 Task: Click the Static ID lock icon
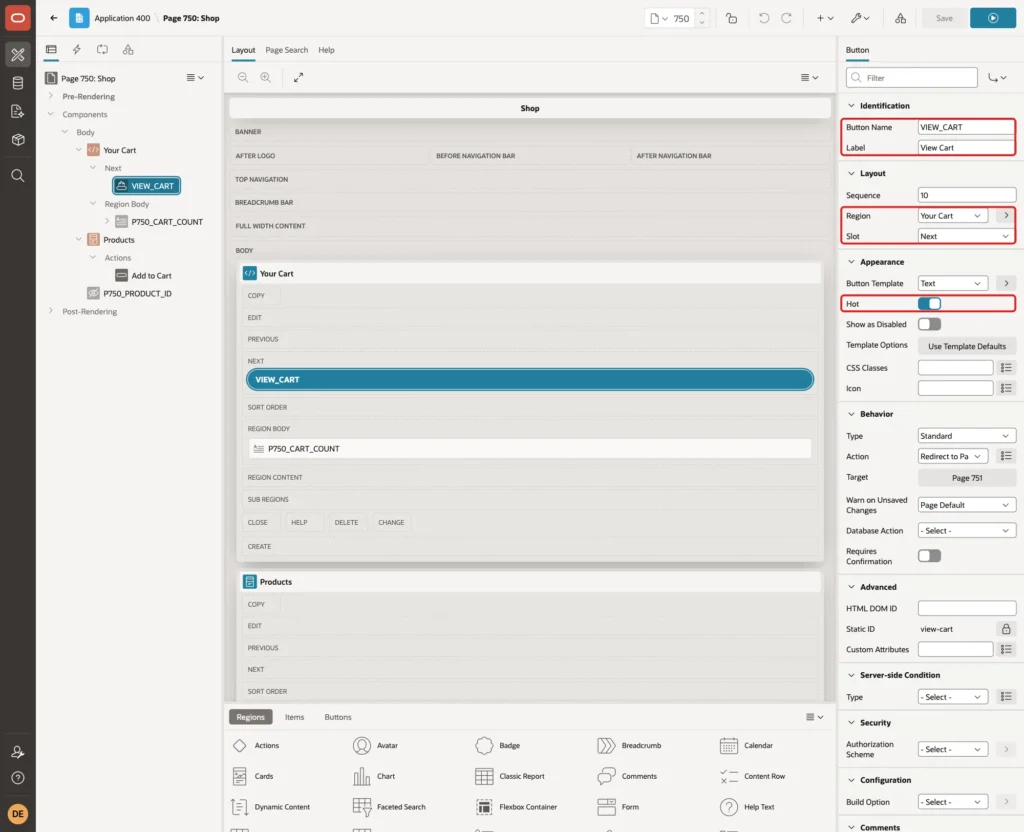tap(1006, 629)
